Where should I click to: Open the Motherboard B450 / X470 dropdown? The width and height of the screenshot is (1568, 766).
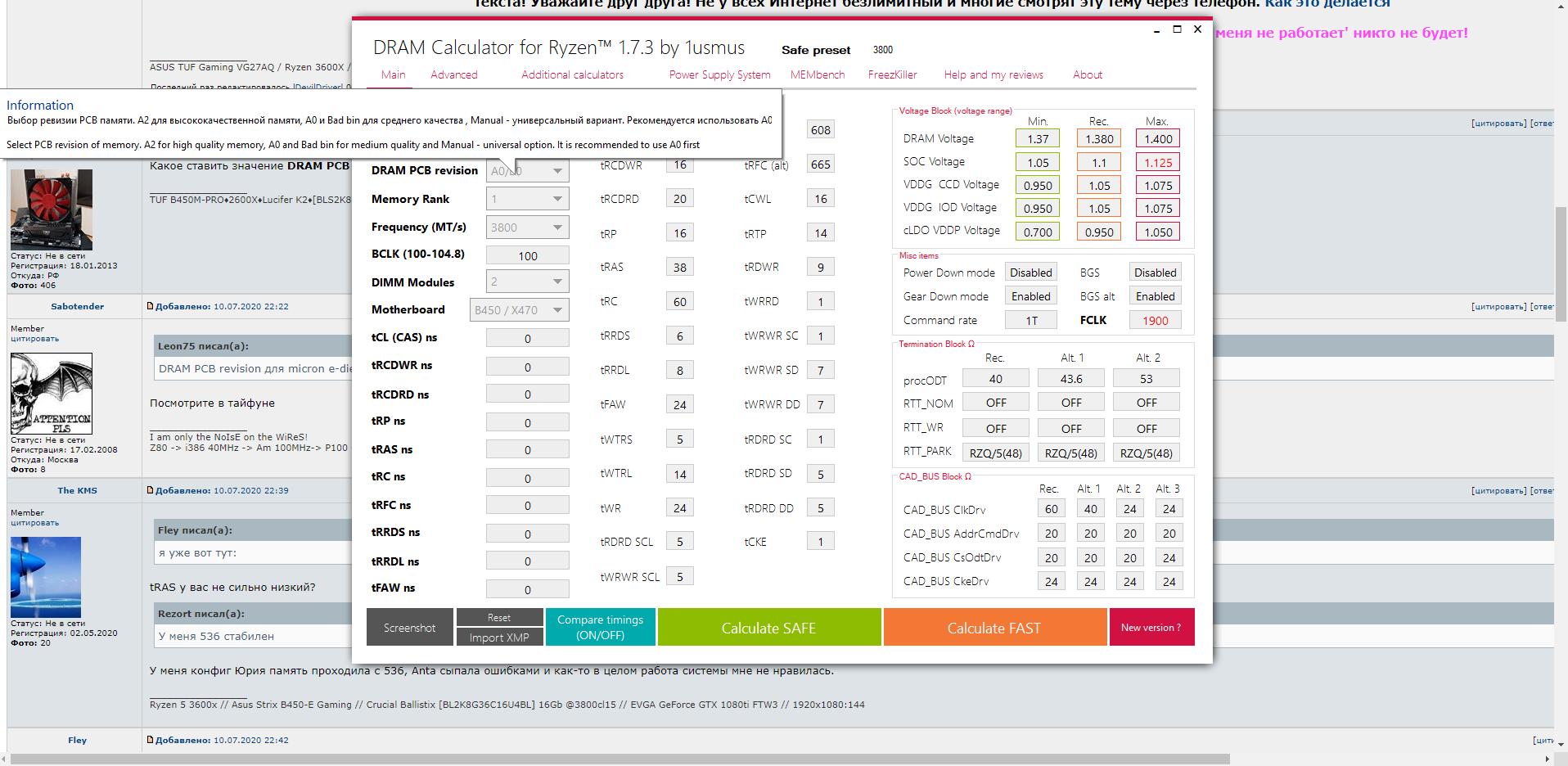519,310
